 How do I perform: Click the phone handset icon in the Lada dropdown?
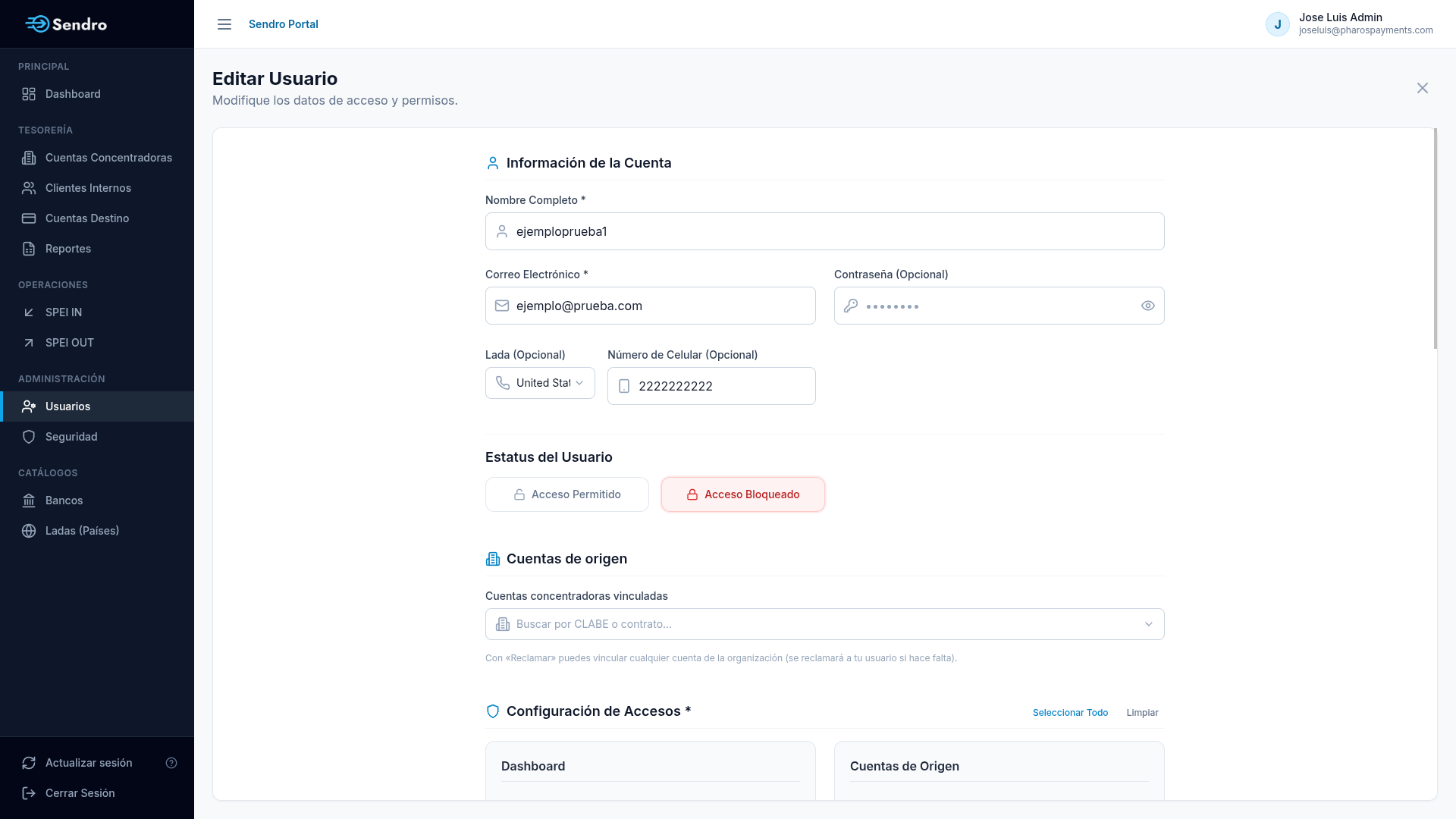[503, 383]
